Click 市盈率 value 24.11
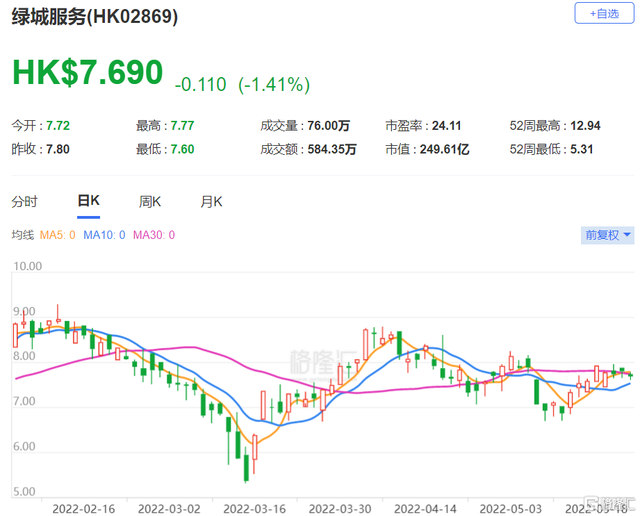The height and width of the screenshot is (516, 640). pyautogui.click(x=447, y=126)
